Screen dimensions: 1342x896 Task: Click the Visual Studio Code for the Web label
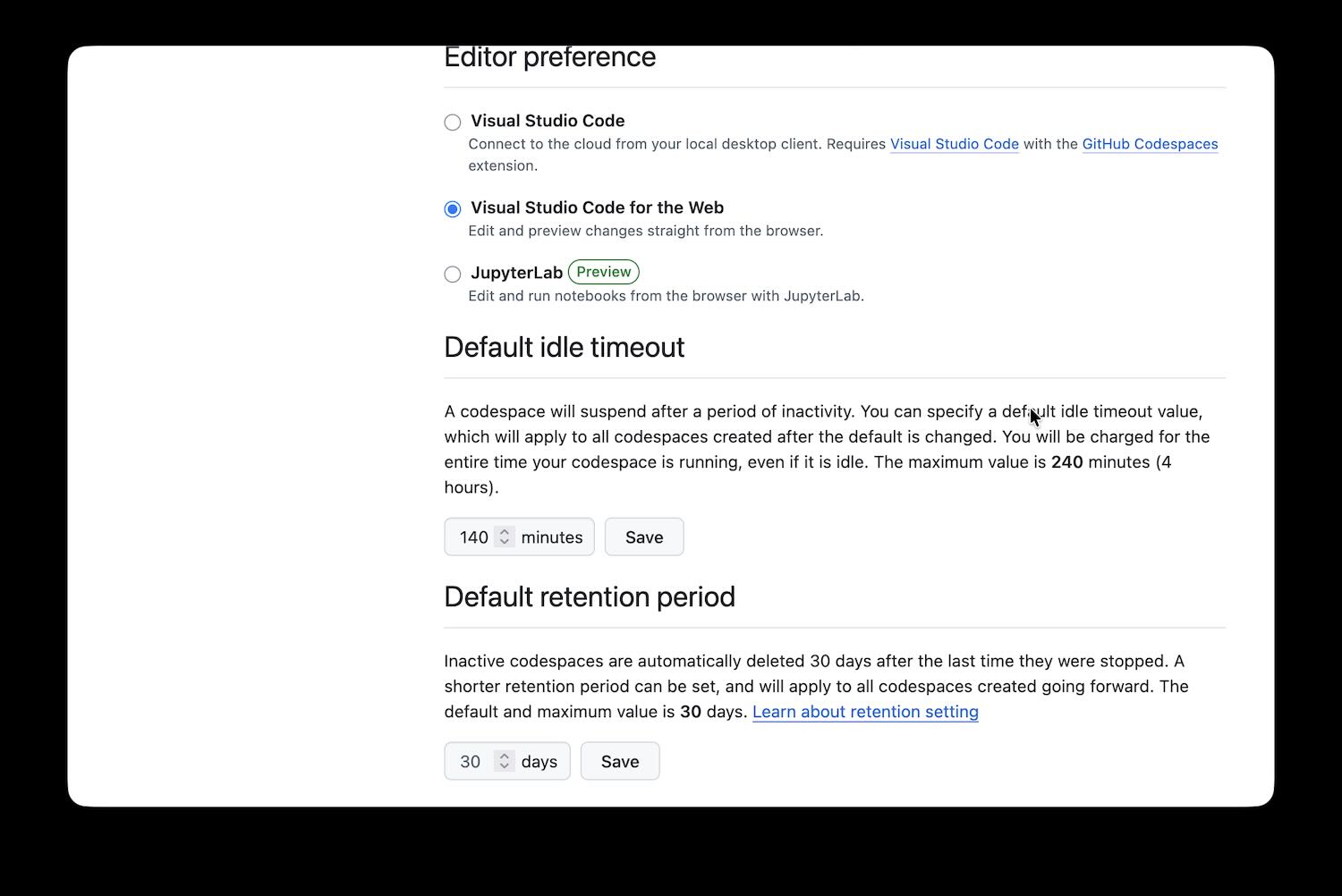[597, 207]
